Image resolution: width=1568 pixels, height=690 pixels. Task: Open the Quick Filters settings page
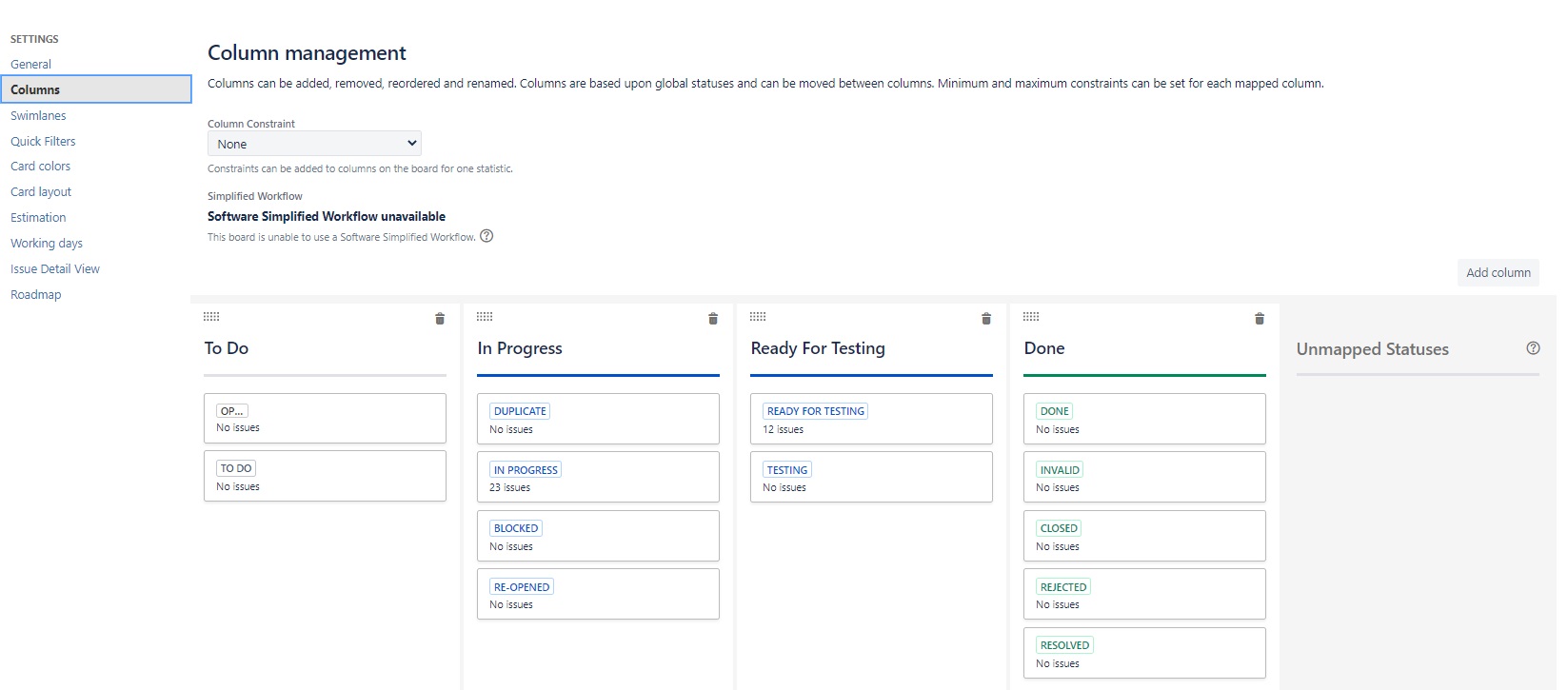click(x=43, y=141)
